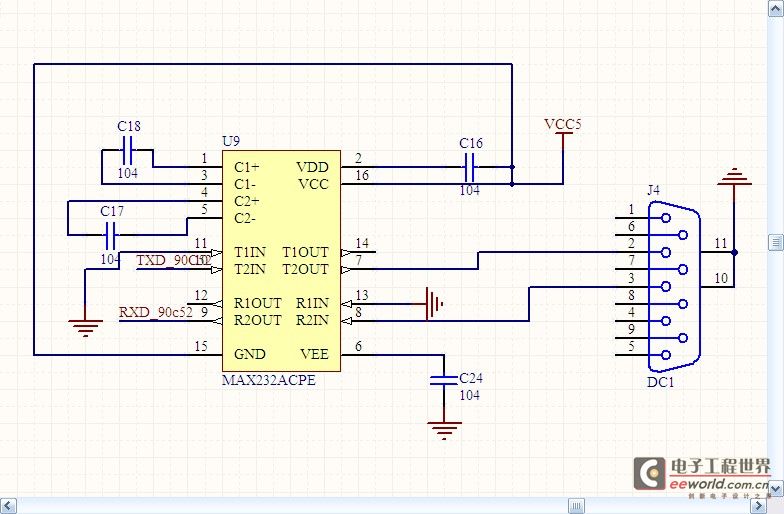This screenshot has height=514, width=784.
Task: Select the C16 designator text
Action: point(471,144)
